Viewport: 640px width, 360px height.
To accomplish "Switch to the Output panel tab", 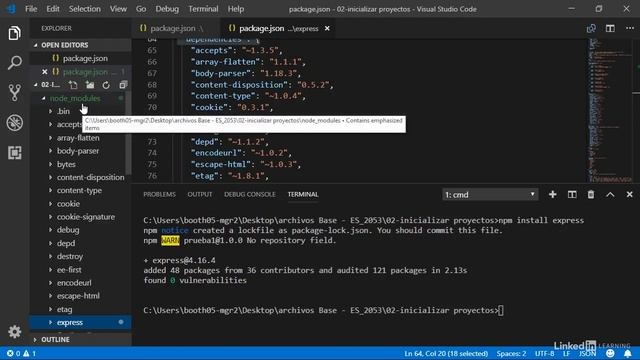I will tap(200, 195).
